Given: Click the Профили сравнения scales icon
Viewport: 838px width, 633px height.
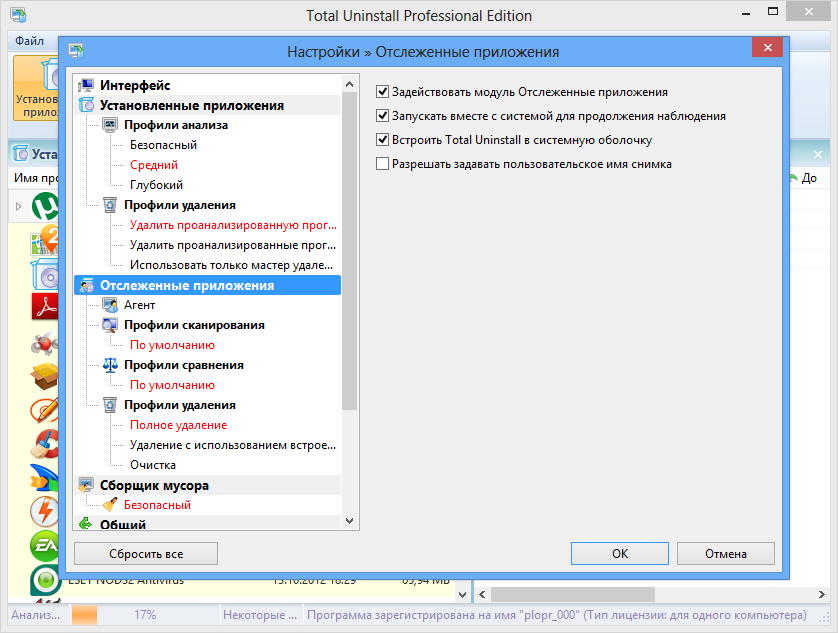Looking at the screenshot, I should click(110, 365).
